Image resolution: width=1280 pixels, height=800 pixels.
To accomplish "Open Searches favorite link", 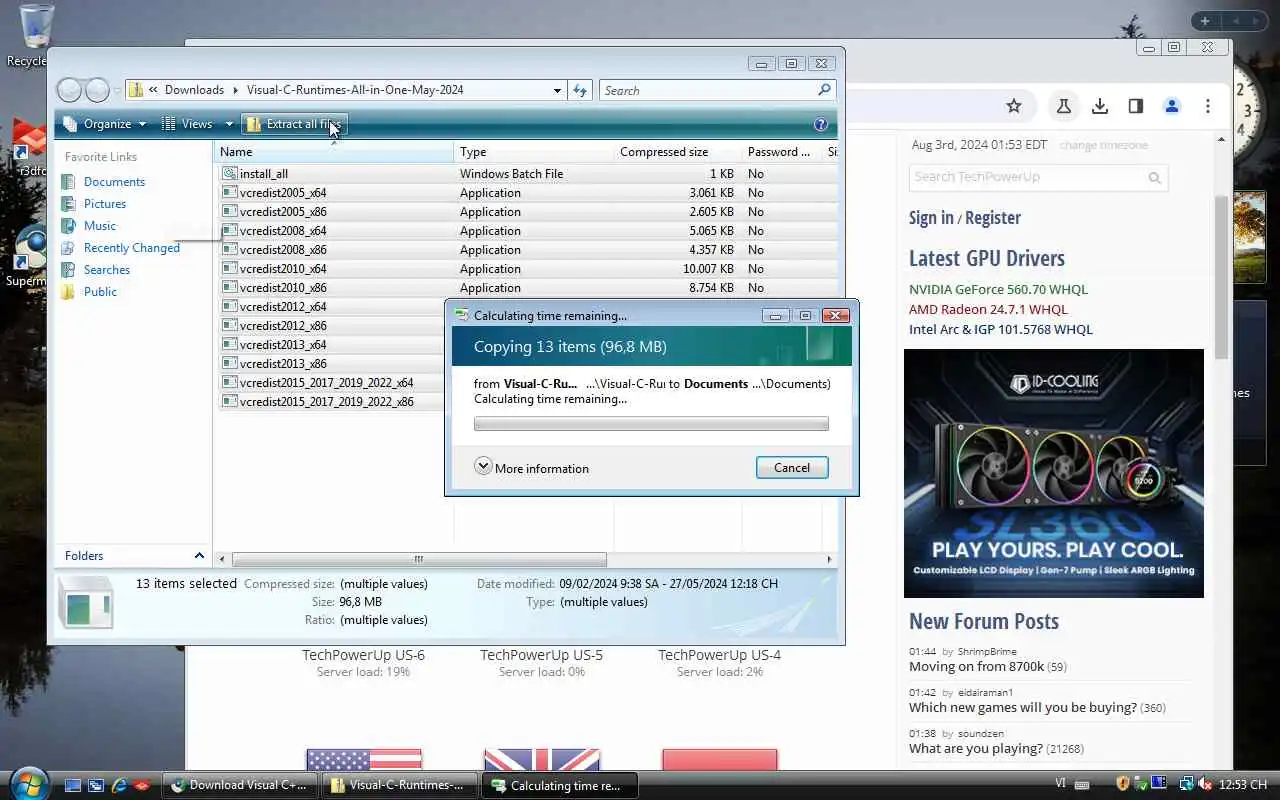I will (x=107, y=270).
